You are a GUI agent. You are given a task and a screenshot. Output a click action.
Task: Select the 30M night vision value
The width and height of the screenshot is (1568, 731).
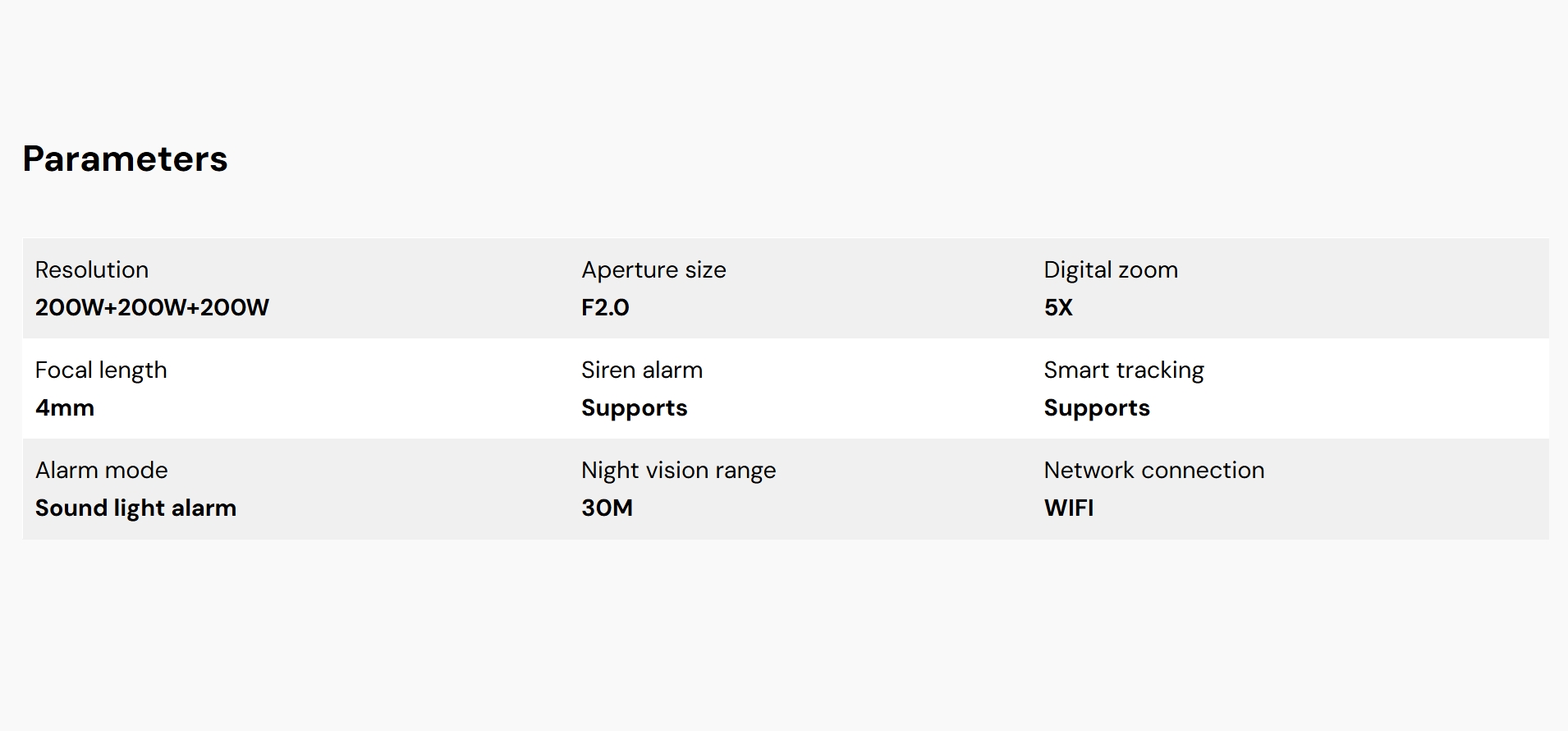607,508
